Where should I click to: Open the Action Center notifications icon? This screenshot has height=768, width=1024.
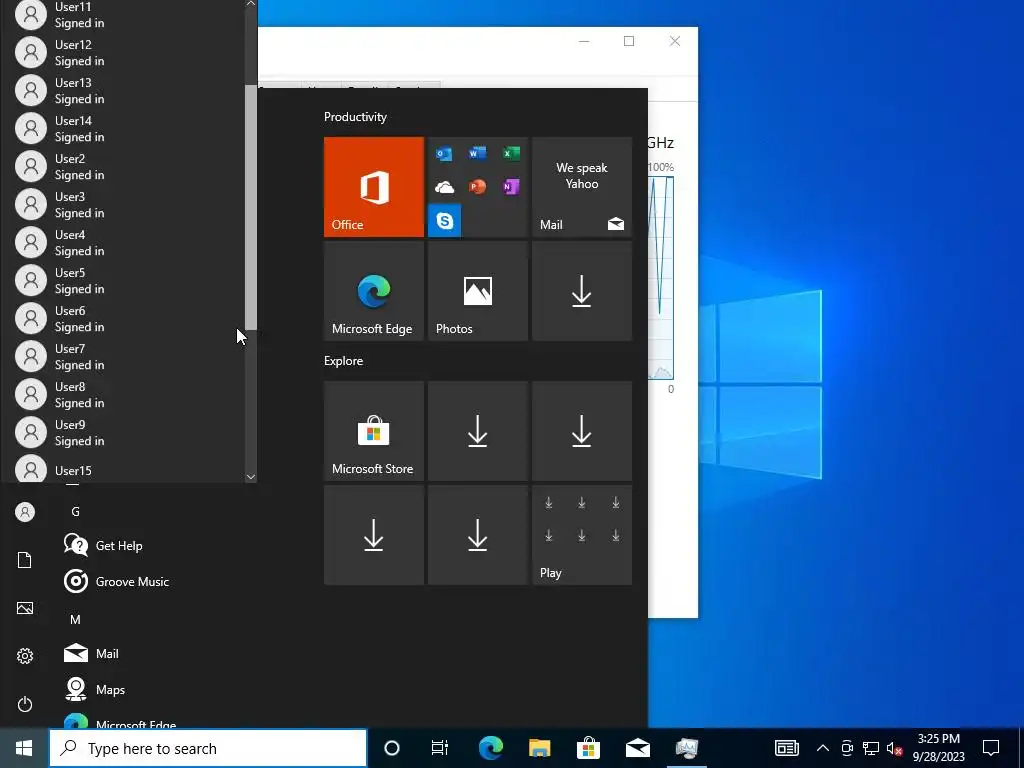[x=991, y=748]
